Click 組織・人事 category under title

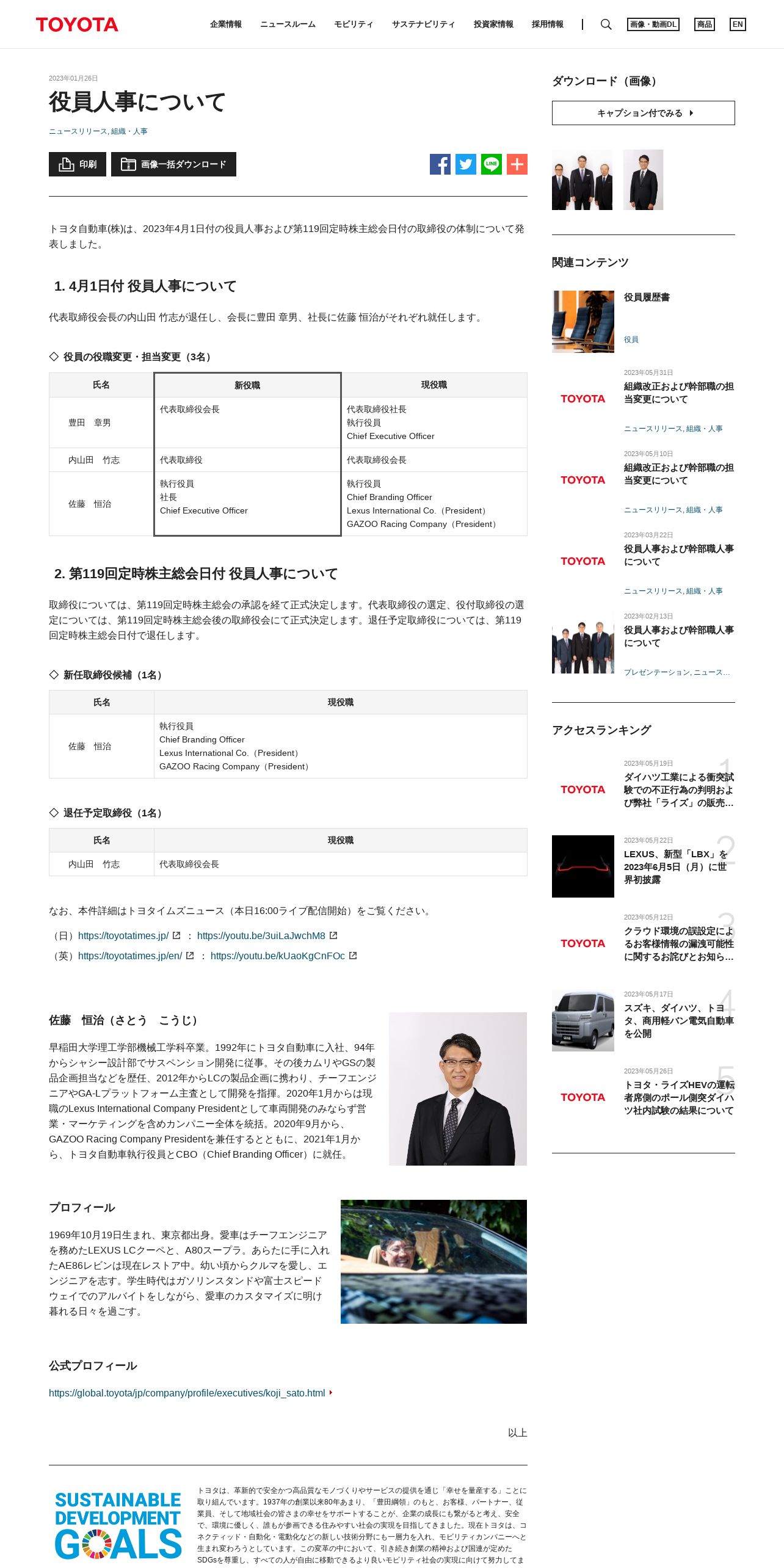click(129, 131)
